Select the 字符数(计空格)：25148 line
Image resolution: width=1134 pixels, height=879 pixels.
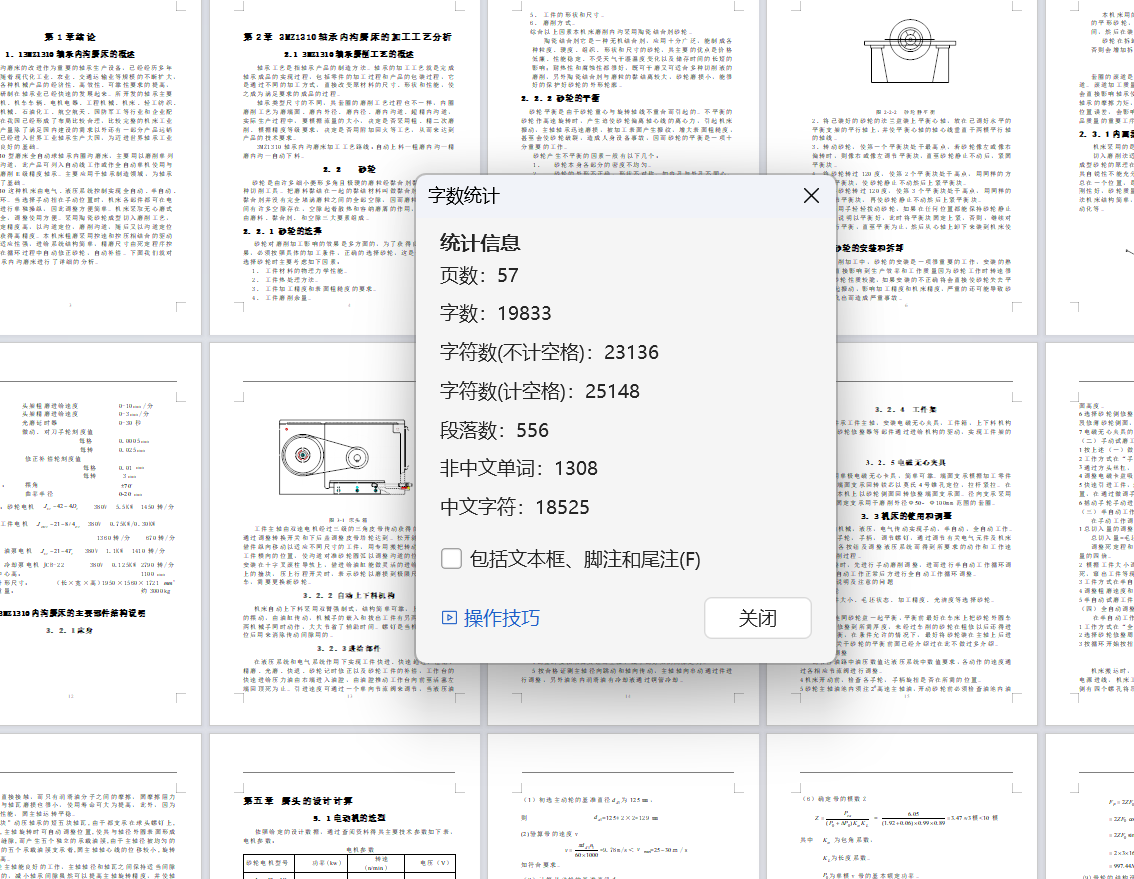[540, 391]
